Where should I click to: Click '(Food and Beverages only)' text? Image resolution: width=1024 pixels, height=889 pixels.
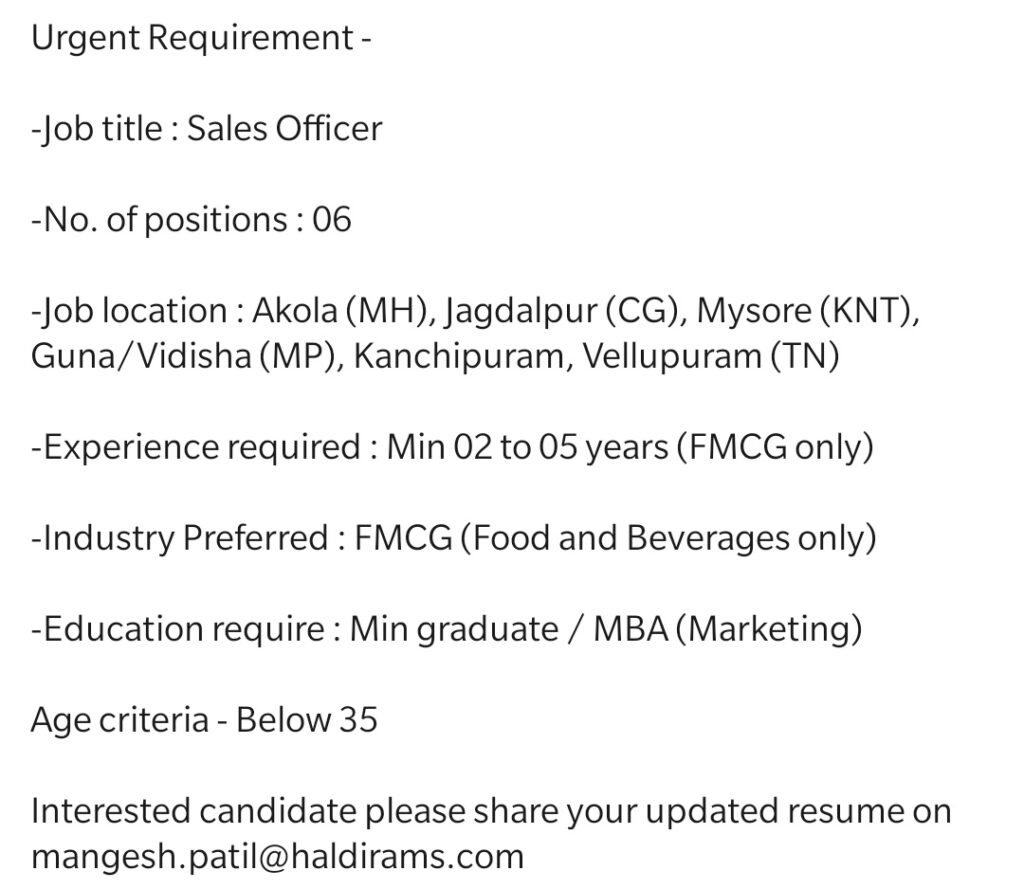(x=668, y=539)
